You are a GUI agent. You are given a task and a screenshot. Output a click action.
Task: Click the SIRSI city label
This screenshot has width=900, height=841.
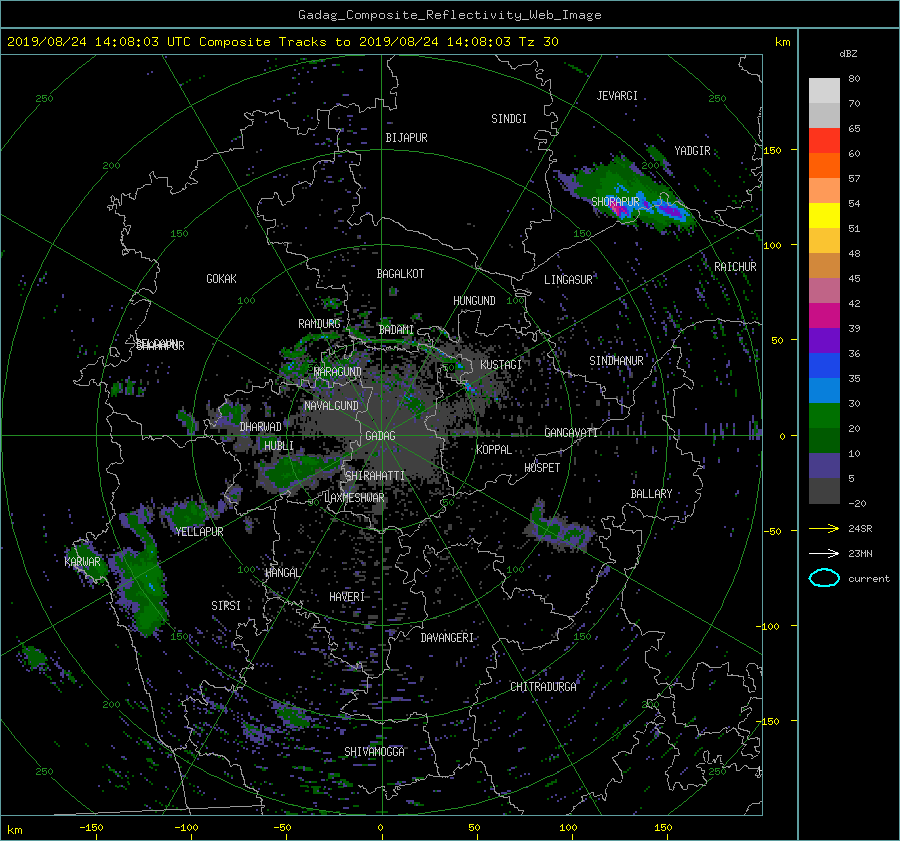(x=226, y=606)
